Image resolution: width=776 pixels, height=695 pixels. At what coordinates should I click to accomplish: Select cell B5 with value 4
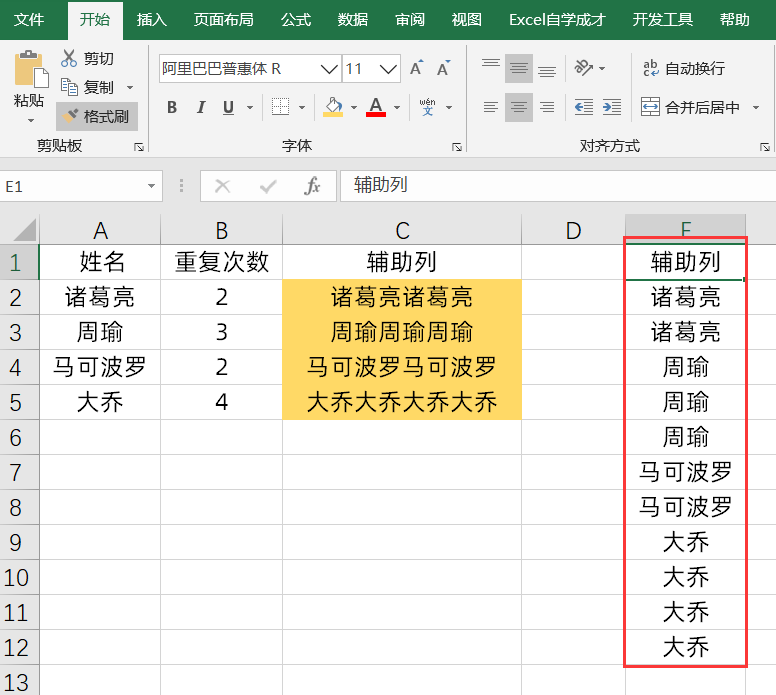point(221,402)
